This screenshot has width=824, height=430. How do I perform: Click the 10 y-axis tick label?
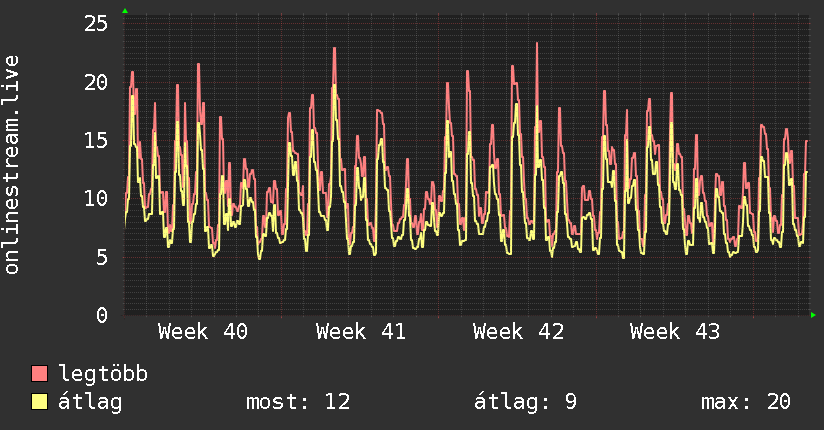click(x=96, y=199)
